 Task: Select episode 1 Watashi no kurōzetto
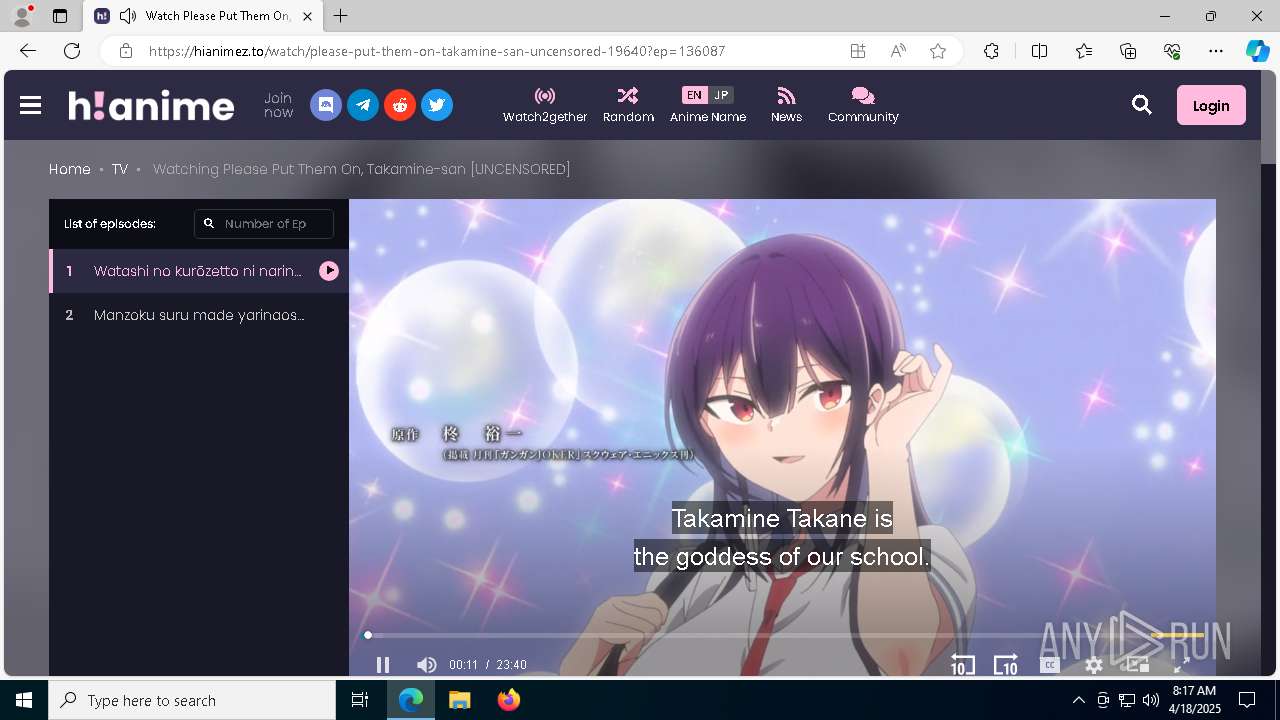click(199, 271)
